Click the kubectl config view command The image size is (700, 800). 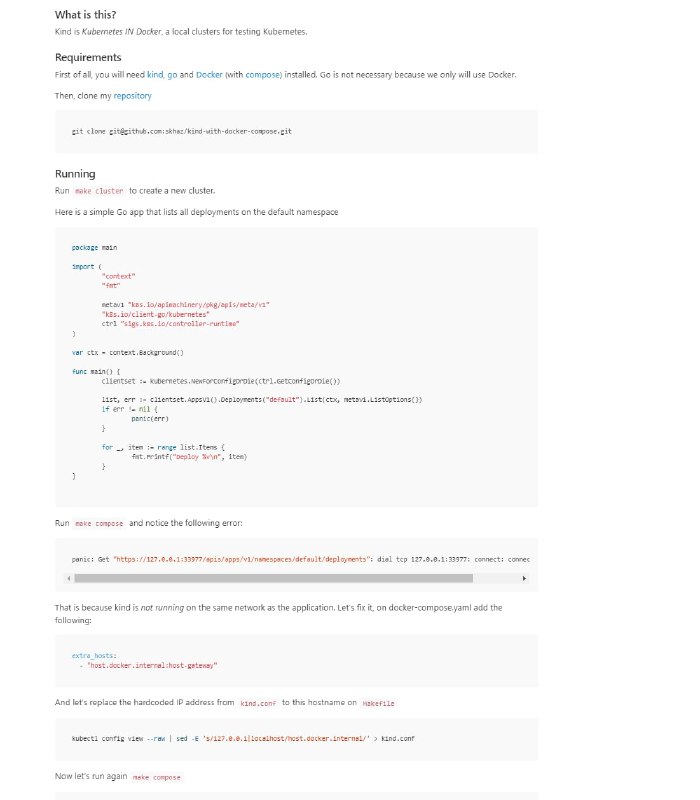click(243, 739)
